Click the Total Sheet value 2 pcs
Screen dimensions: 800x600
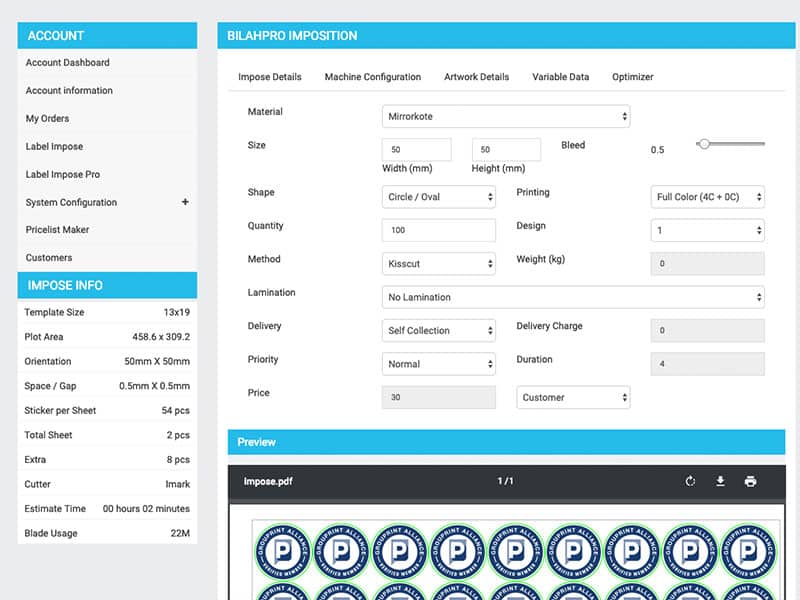pos(178,435)
